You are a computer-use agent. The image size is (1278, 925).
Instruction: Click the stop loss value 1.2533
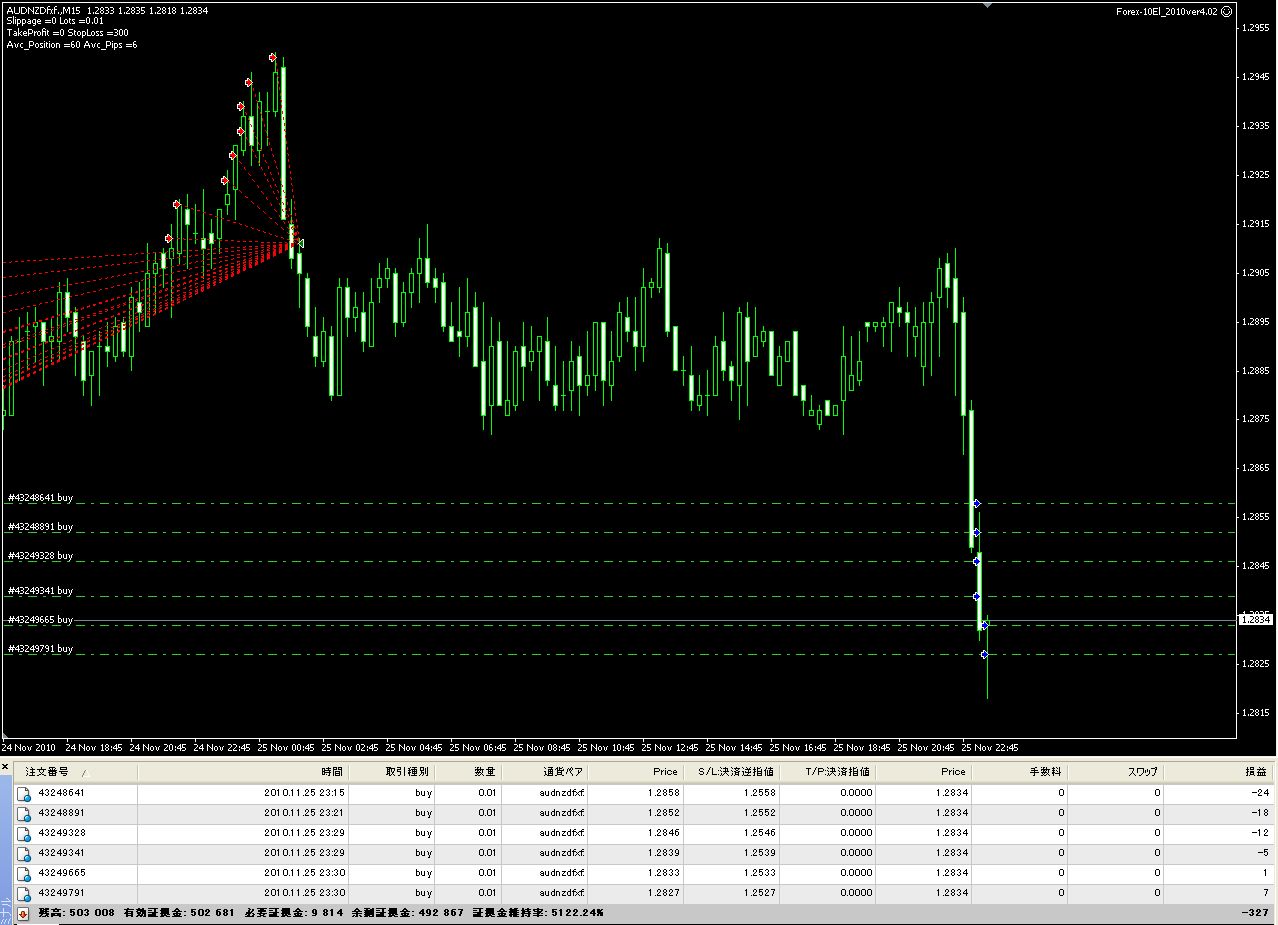coord(760,873)
